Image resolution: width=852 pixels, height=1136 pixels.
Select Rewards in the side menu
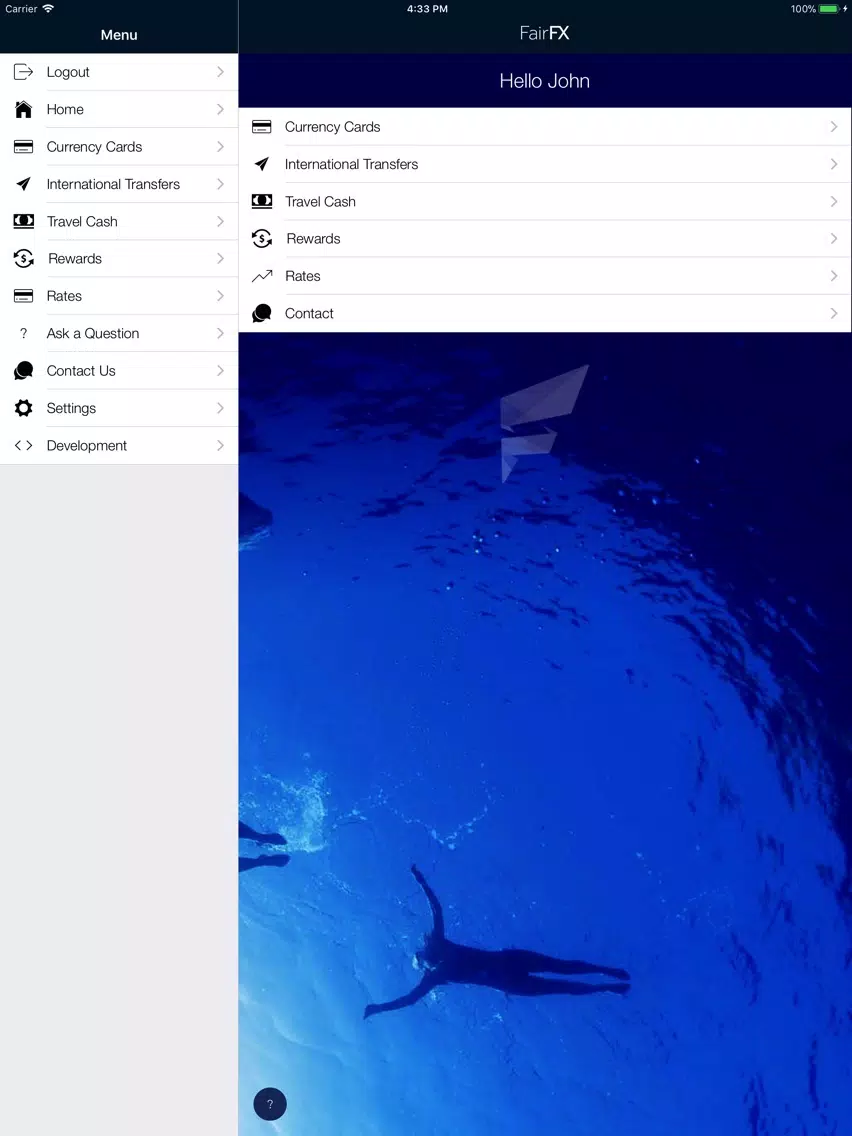tap(119, 259)
